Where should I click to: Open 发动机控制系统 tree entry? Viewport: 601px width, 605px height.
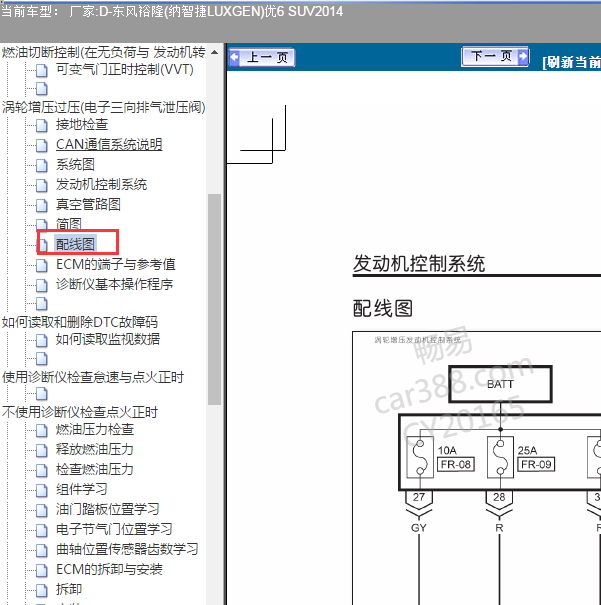click(x=101, y=184)
